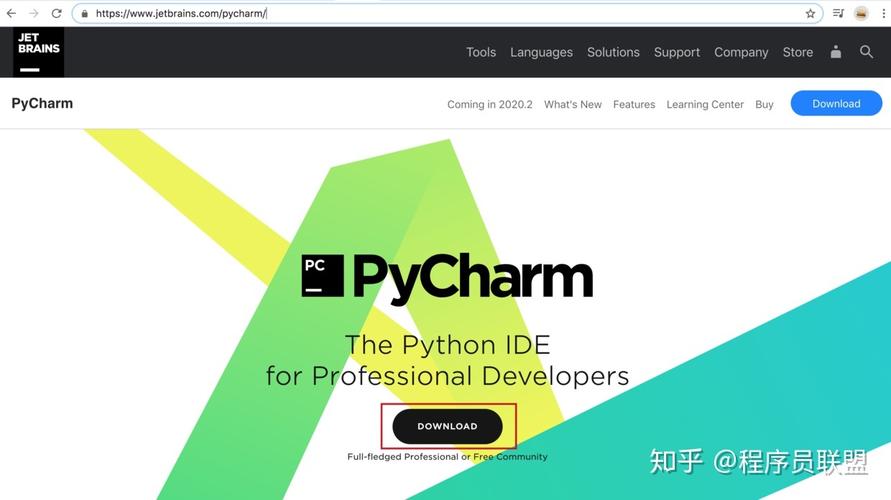
Task: Open the Languages menu
Action: [x=542, y=52]
